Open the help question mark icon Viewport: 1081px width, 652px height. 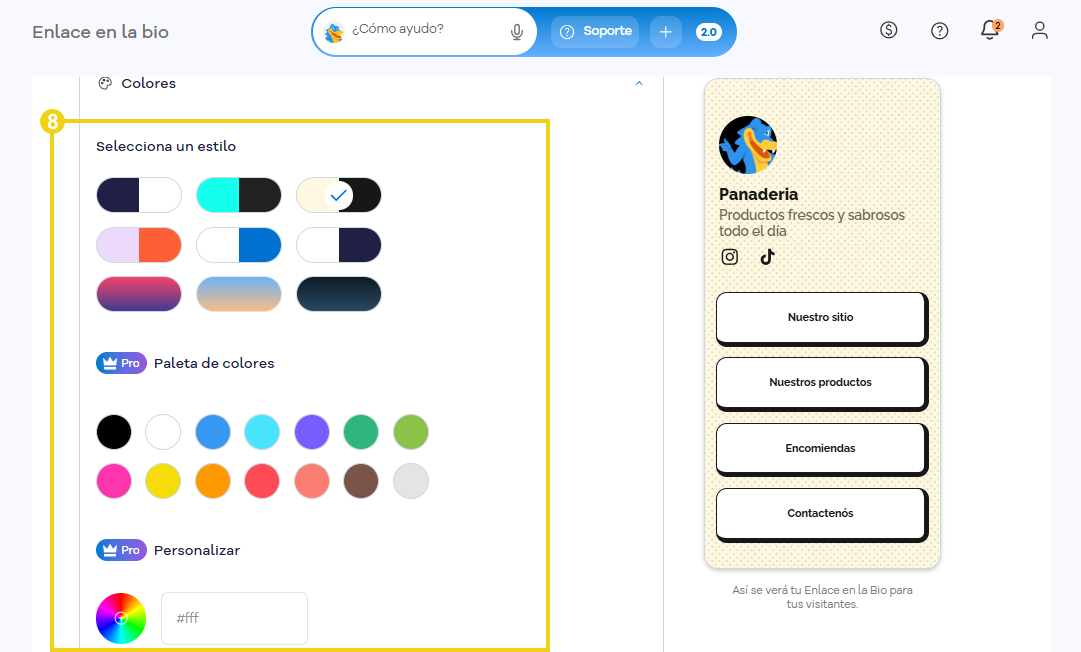point(940,30)
